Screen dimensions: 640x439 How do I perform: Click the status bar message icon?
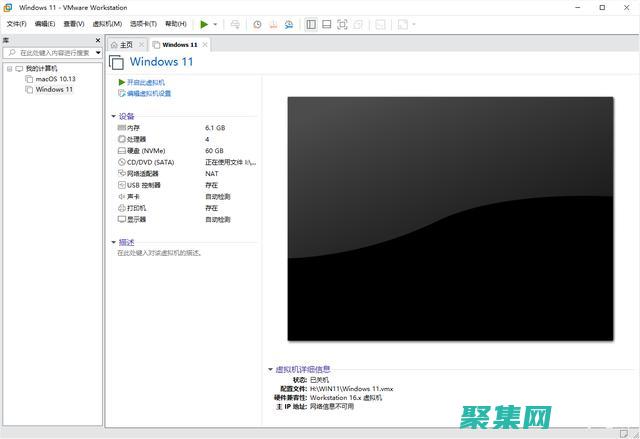tap(623, 433)
